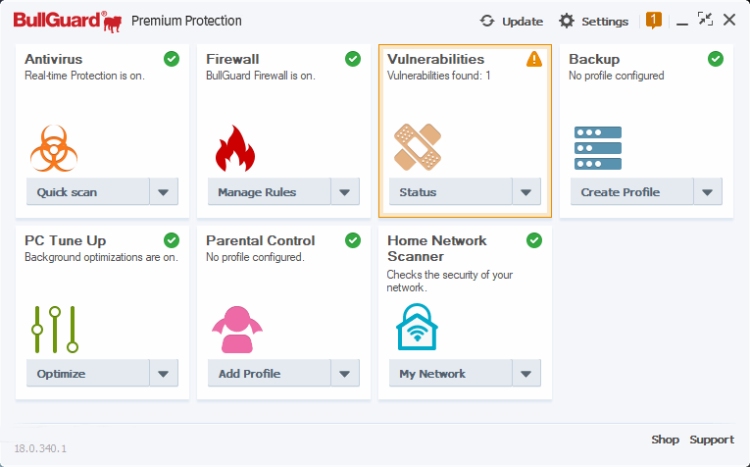Image resolution: width=750 pixels, height=467 pixels.
Task: Click the Home Network Scanner house icon
Action: click(x=417, y=327)
